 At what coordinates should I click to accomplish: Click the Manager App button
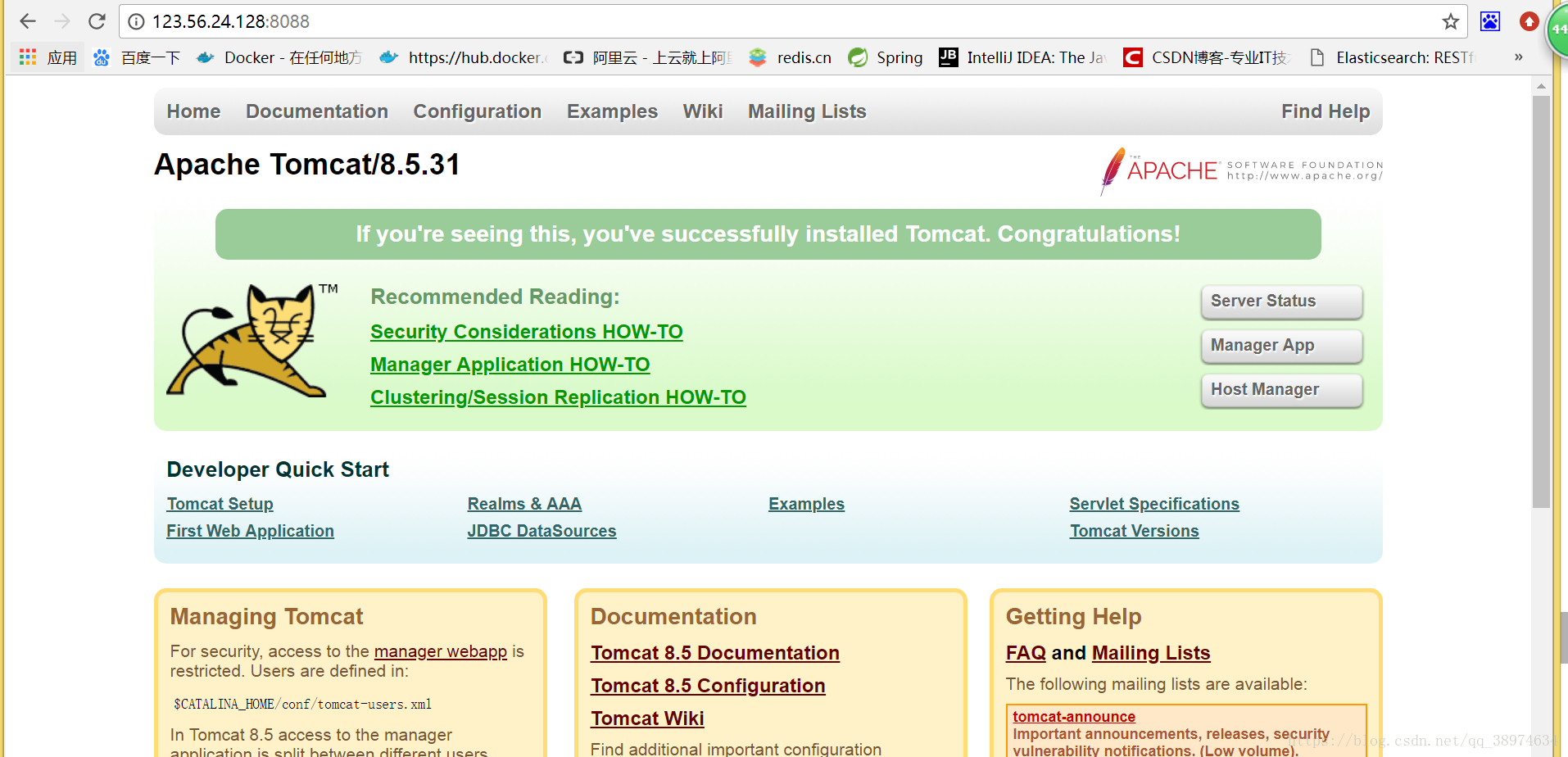1281,346
